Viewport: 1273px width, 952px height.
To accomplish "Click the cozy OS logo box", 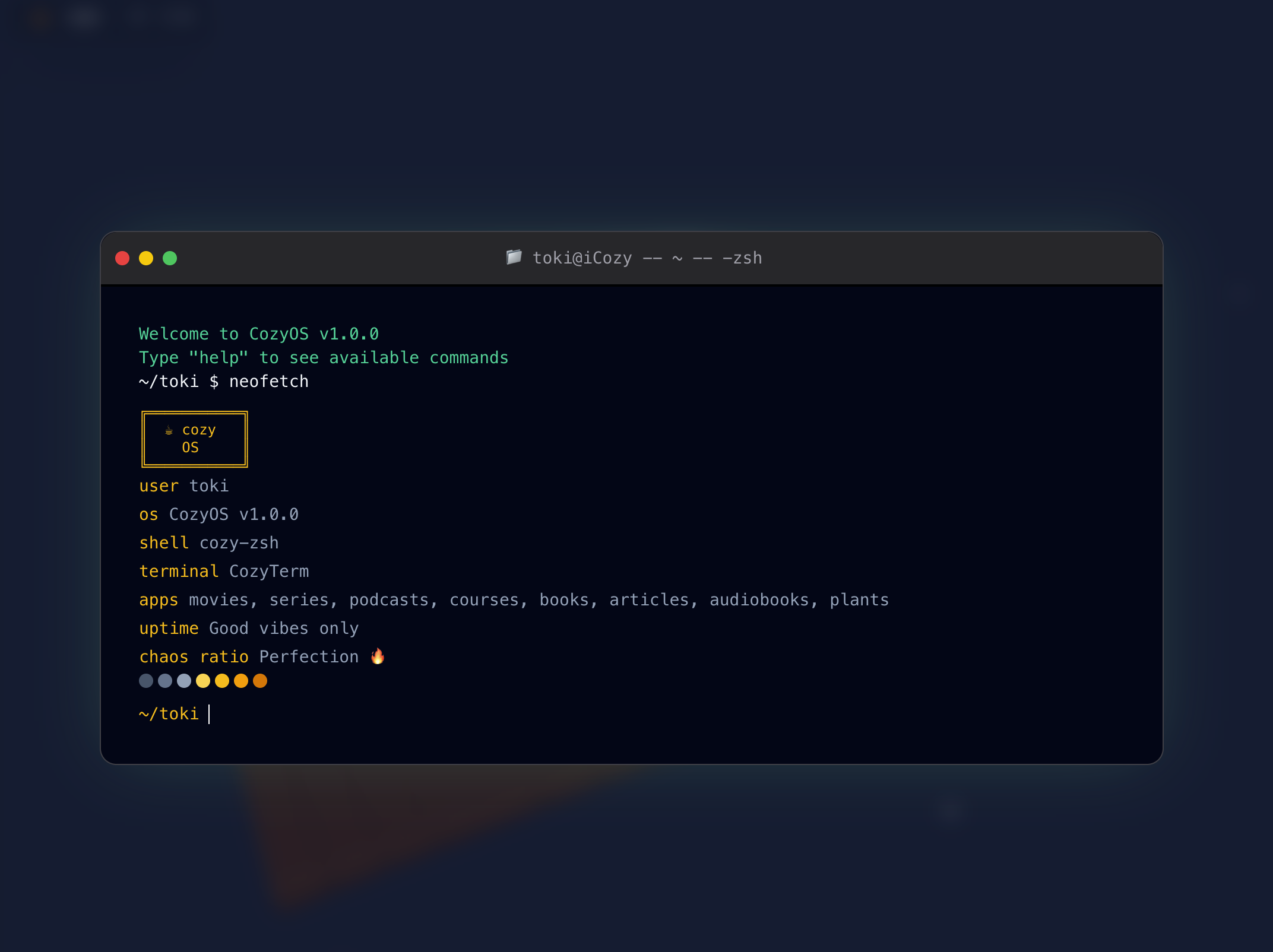I will pyautogui.click(x=195, y=439).
